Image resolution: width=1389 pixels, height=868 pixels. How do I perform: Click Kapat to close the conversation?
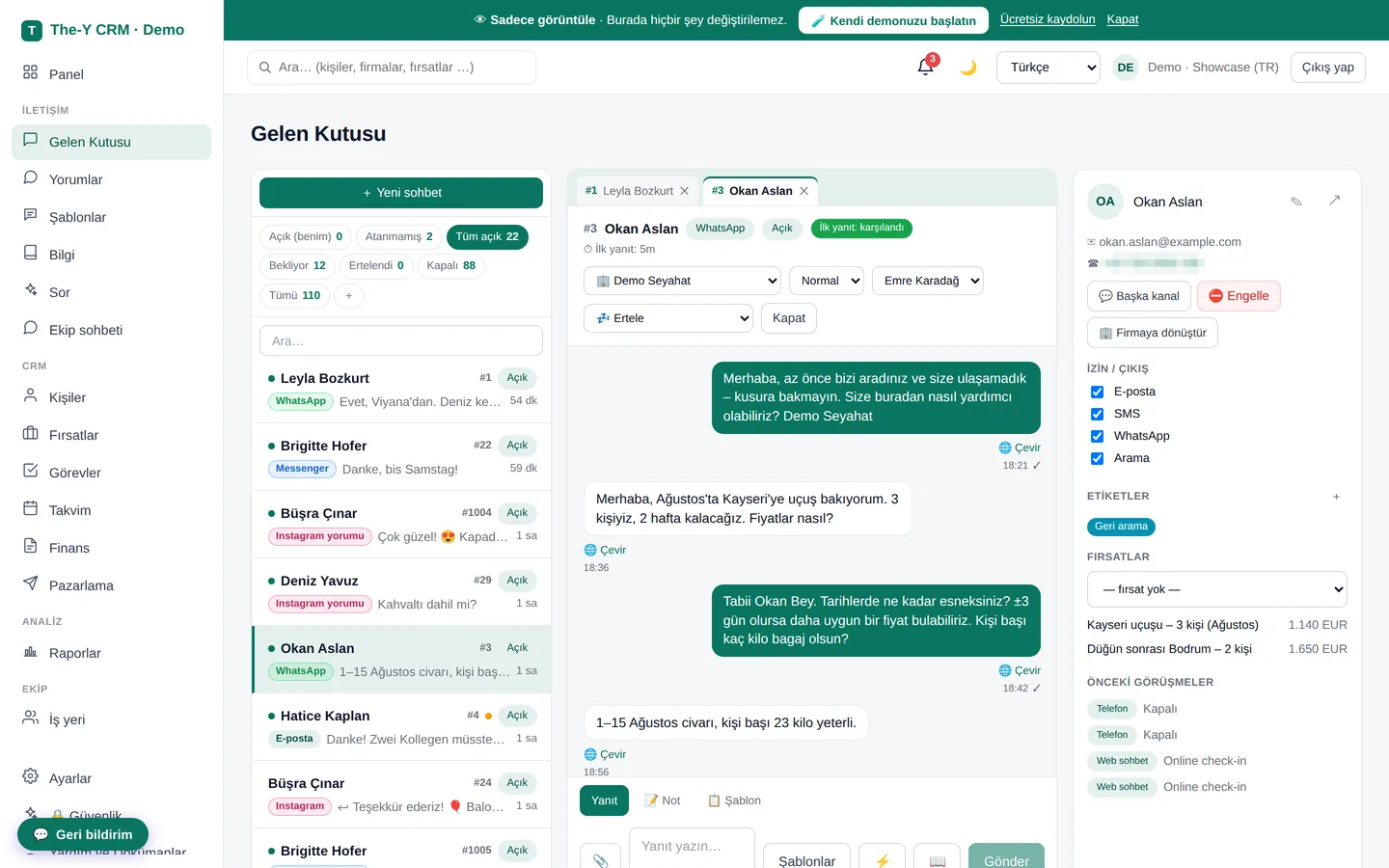click(x=789, y=318)
